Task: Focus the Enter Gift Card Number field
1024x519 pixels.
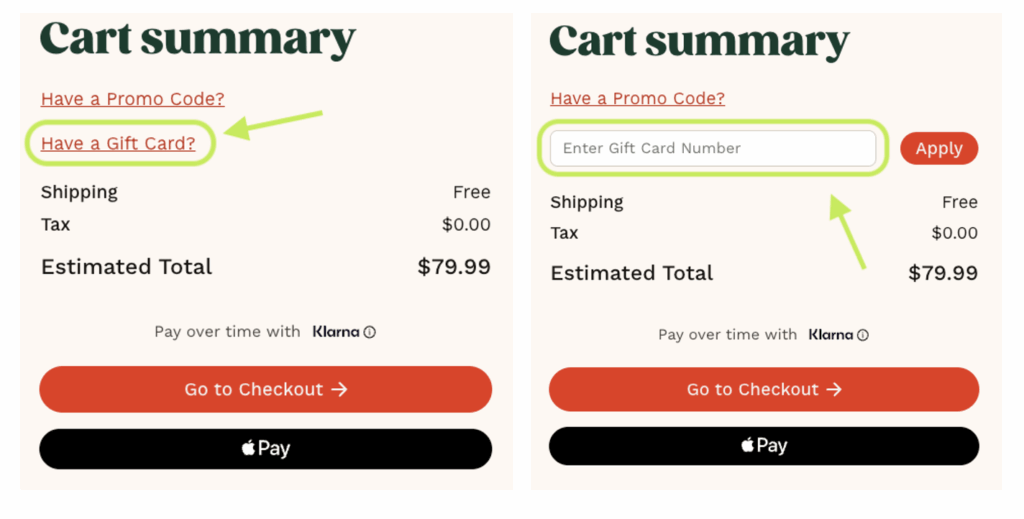Action: (x=712, y=148)
